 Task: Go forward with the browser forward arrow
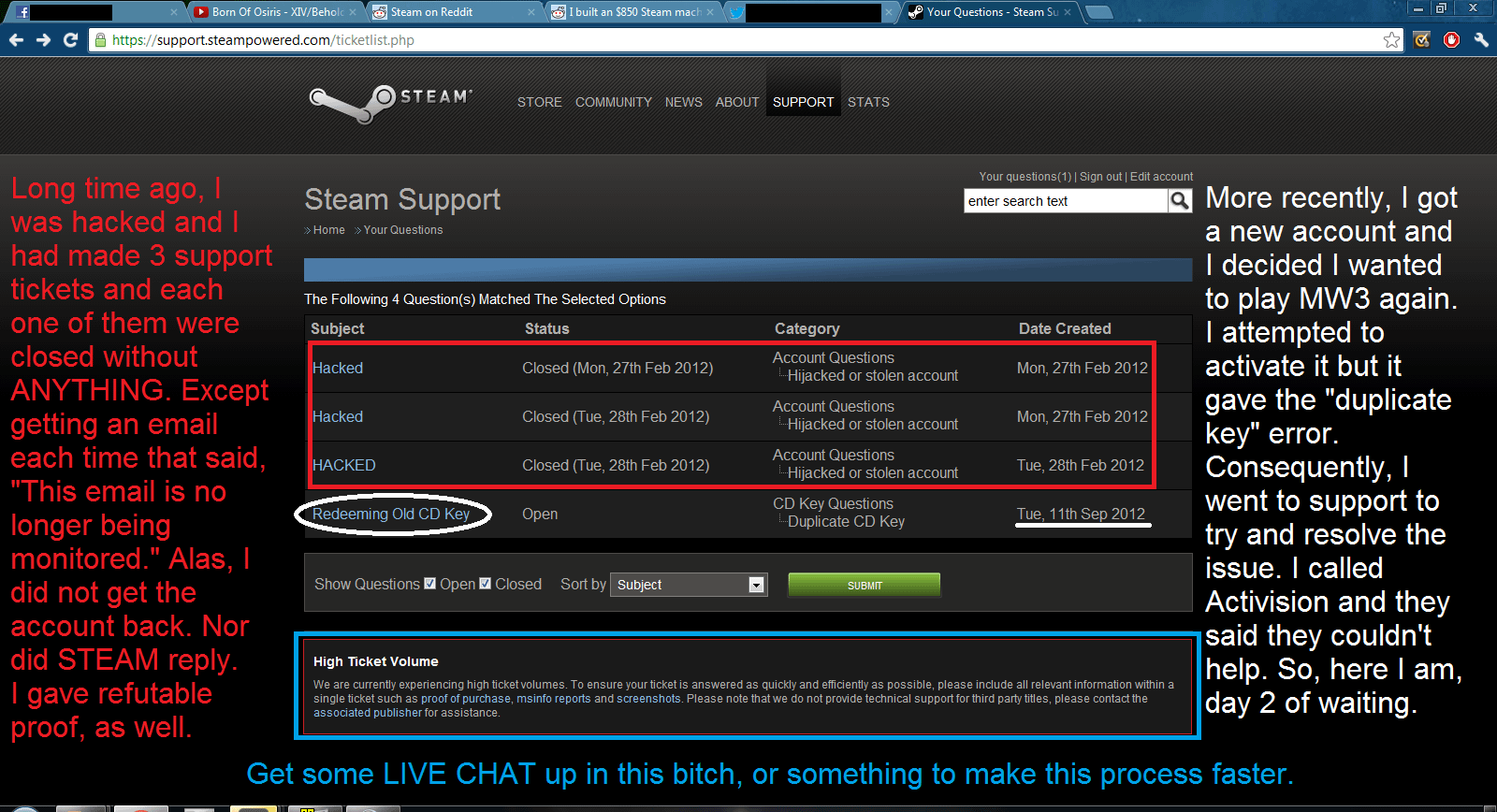43,40
